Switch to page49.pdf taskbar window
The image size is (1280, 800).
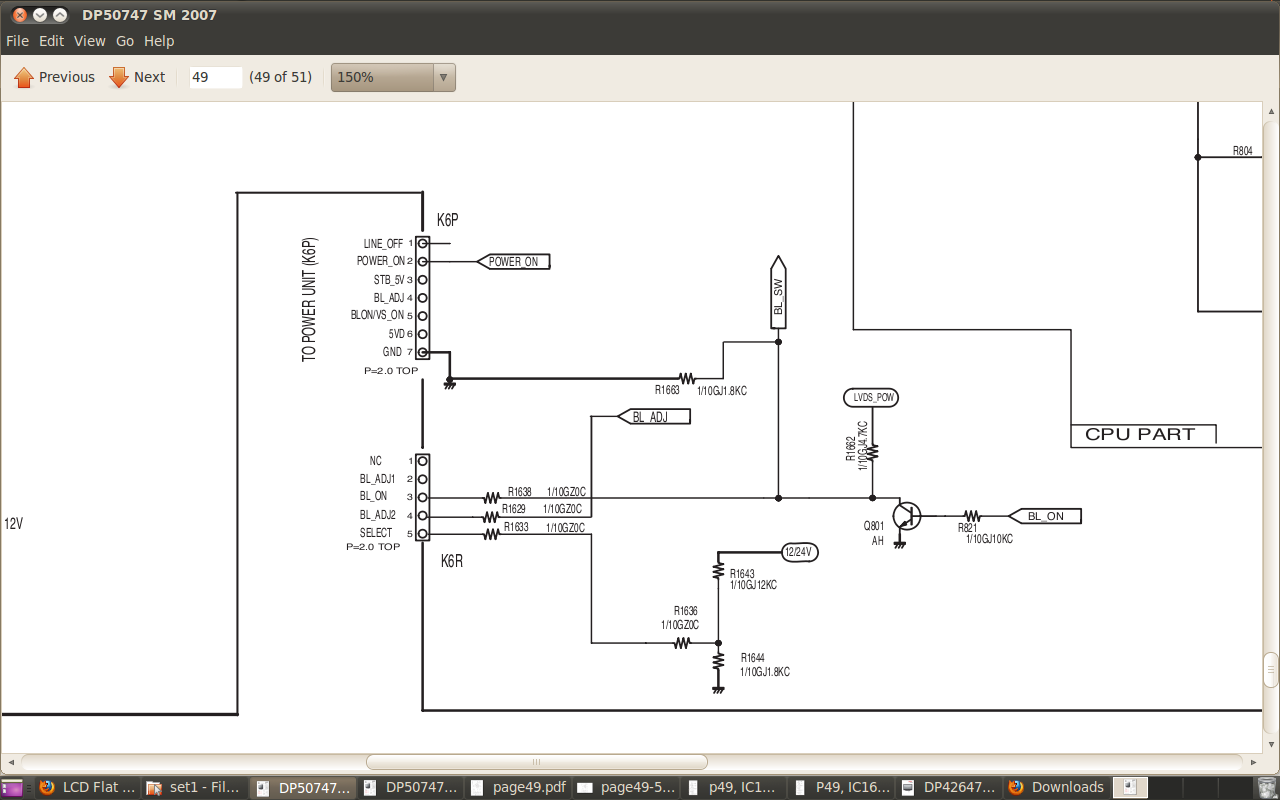point(516,787)
